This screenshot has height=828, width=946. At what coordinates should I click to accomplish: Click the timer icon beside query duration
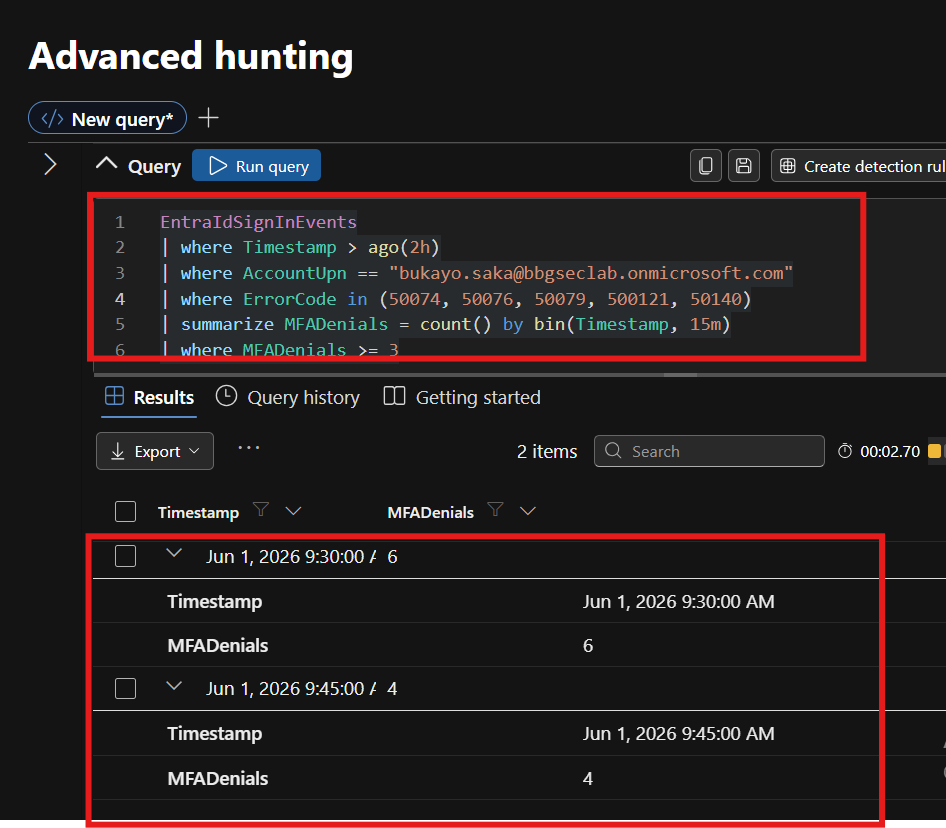(845, 451)
